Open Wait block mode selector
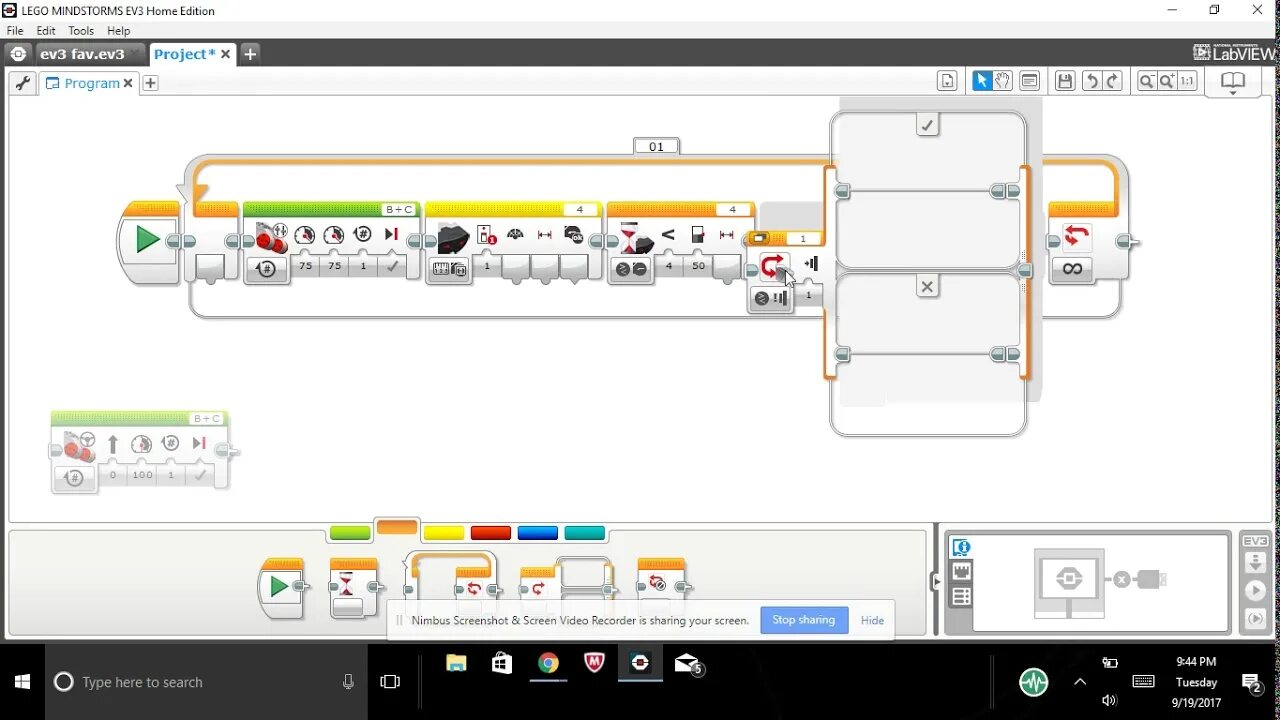The width and height of the screenshot is (1280, 720). pyautogui.click(x=630, y=269)
